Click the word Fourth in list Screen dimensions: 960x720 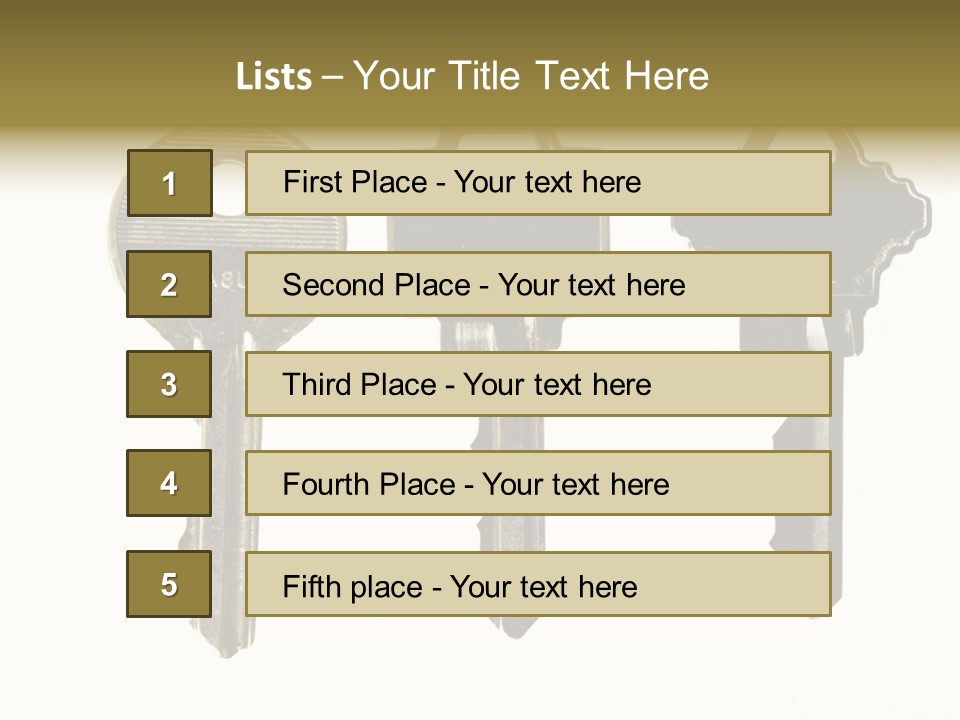click(x=324, y=484)
